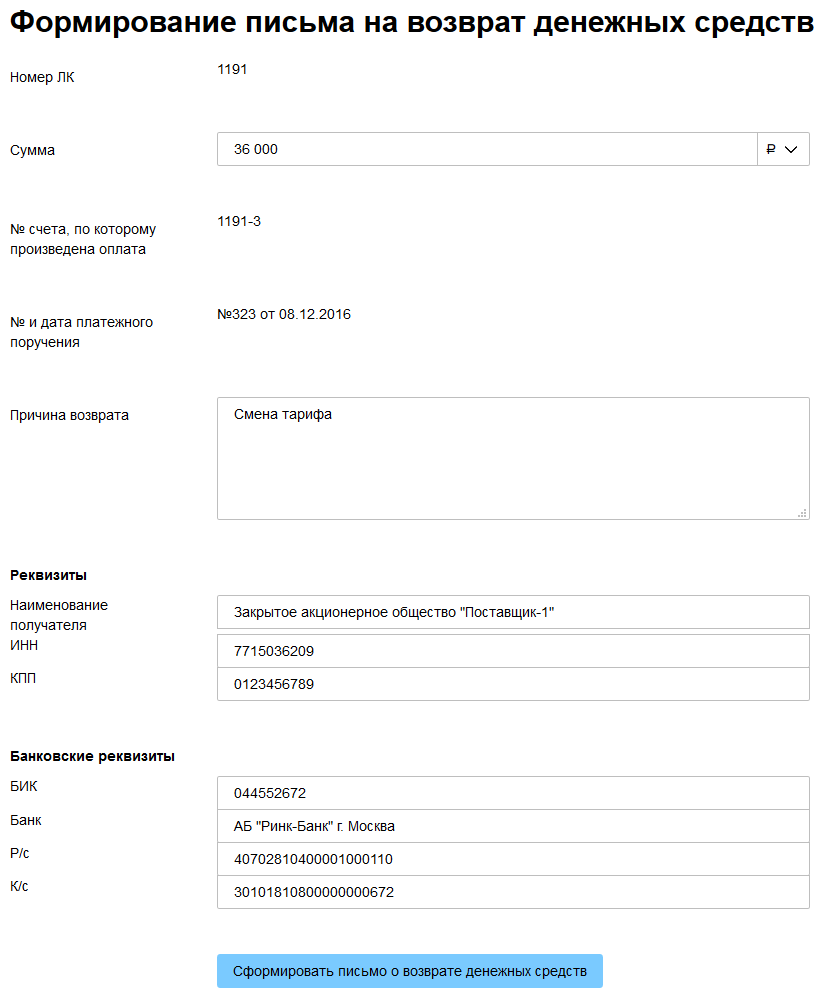822x1000 pixels.
Task: Click the К/с correspondent account field
Action: pos(512,892)
